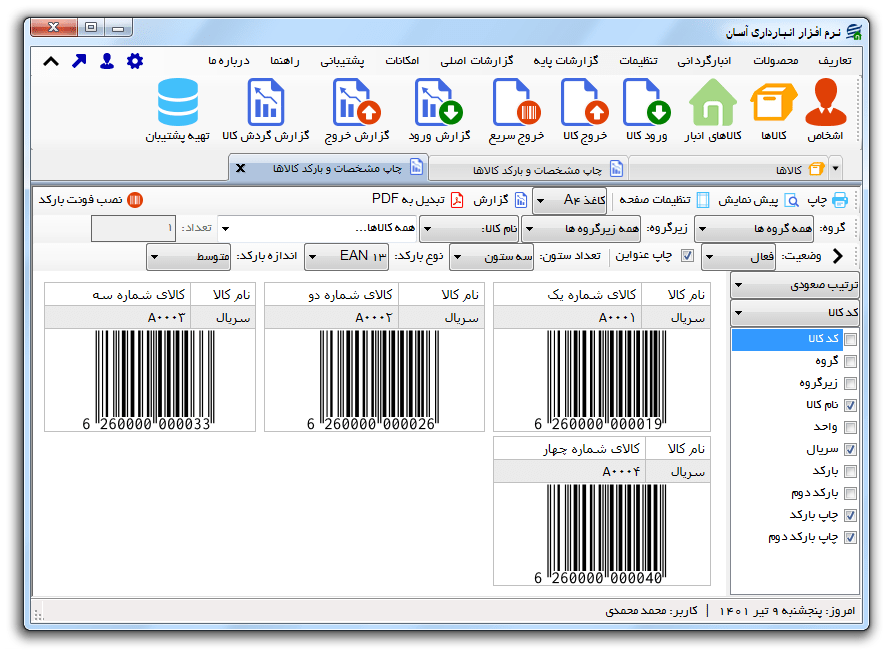Click the گزارش button label
Screen dimensions: 888x656
(491, 200)
